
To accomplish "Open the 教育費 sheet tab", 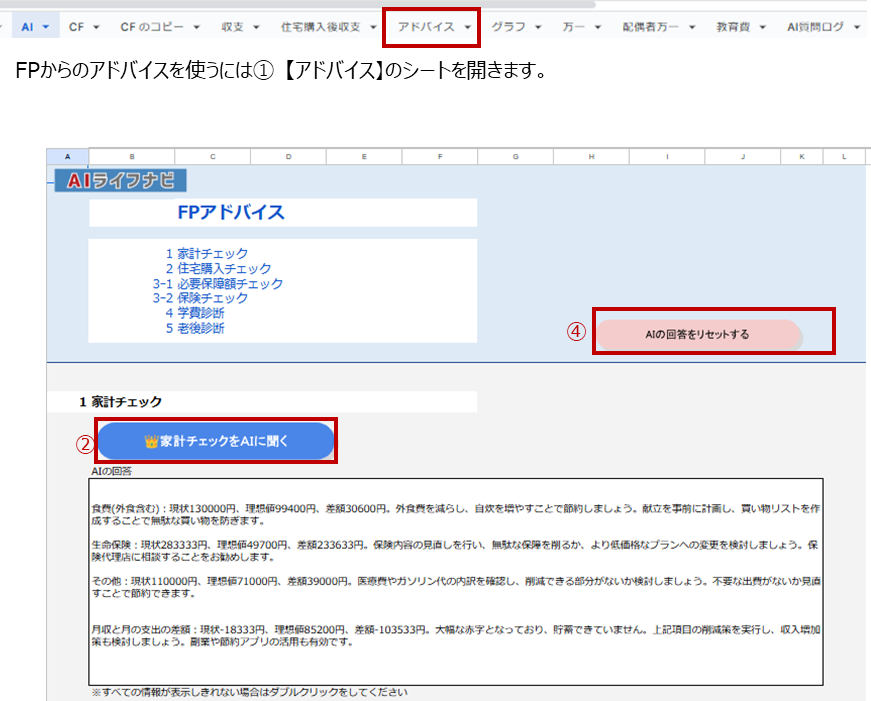I will (733, 27).
